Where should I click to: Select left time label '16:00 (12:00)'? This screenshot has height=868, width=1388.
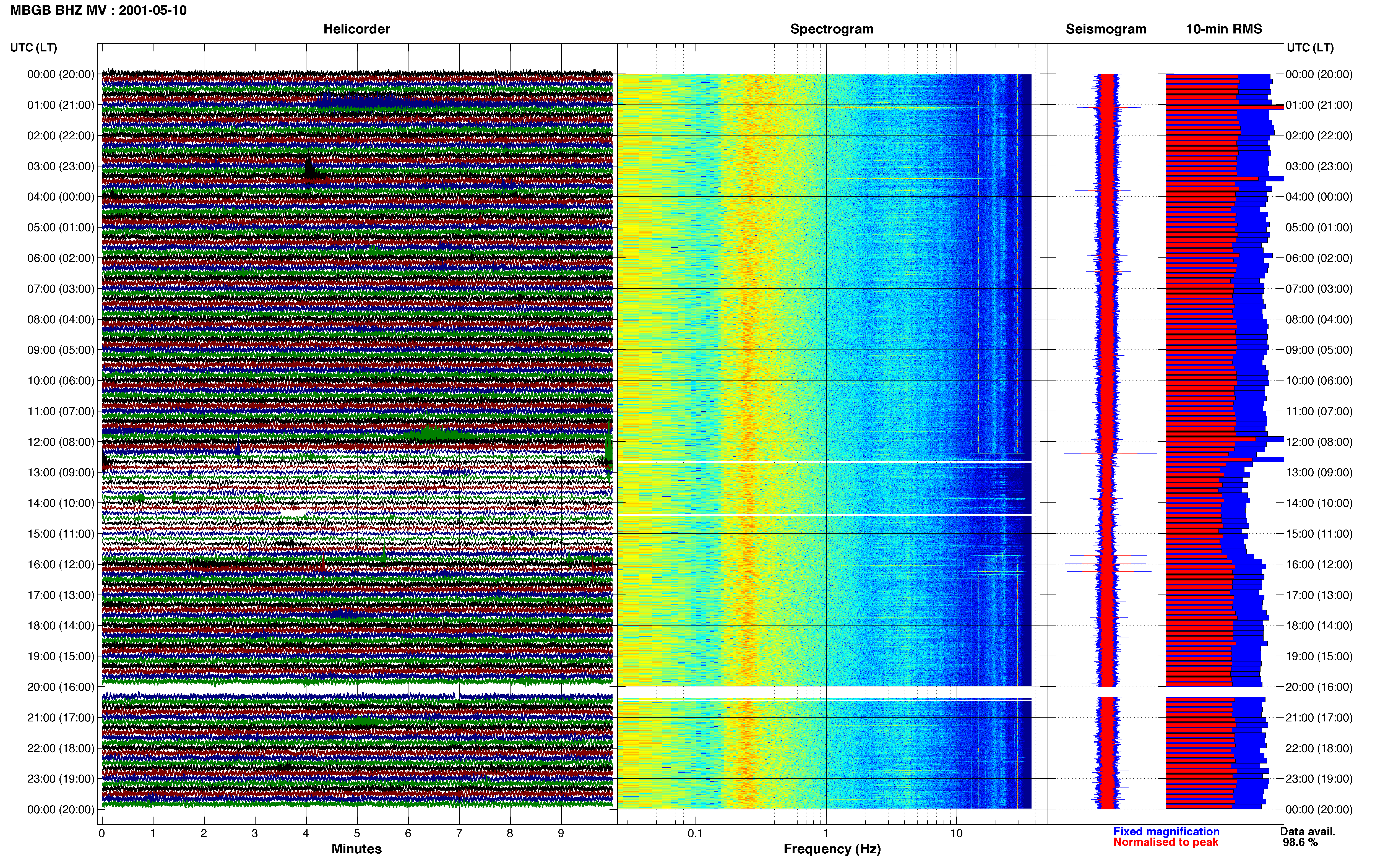click(x=60, y=564)
